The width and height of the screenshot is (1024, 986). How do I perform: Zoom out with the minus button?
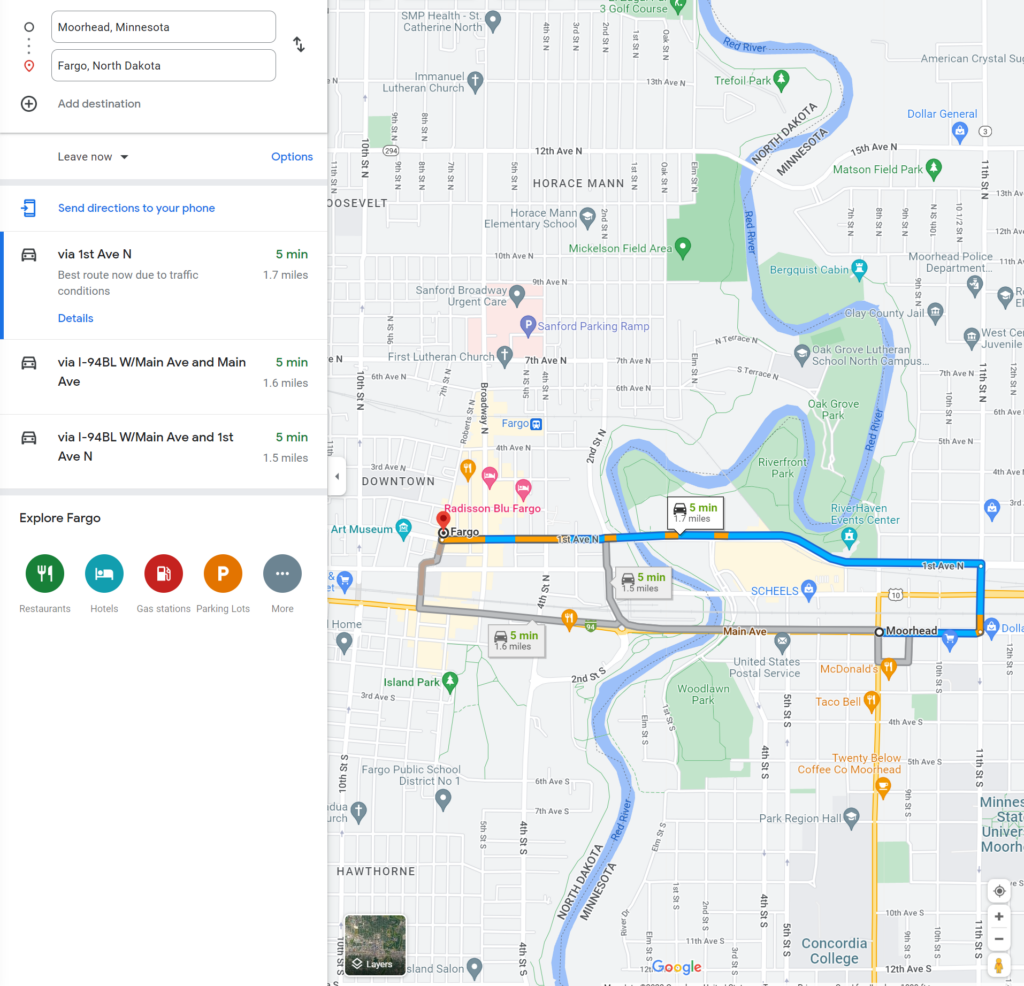pos(999,939)
